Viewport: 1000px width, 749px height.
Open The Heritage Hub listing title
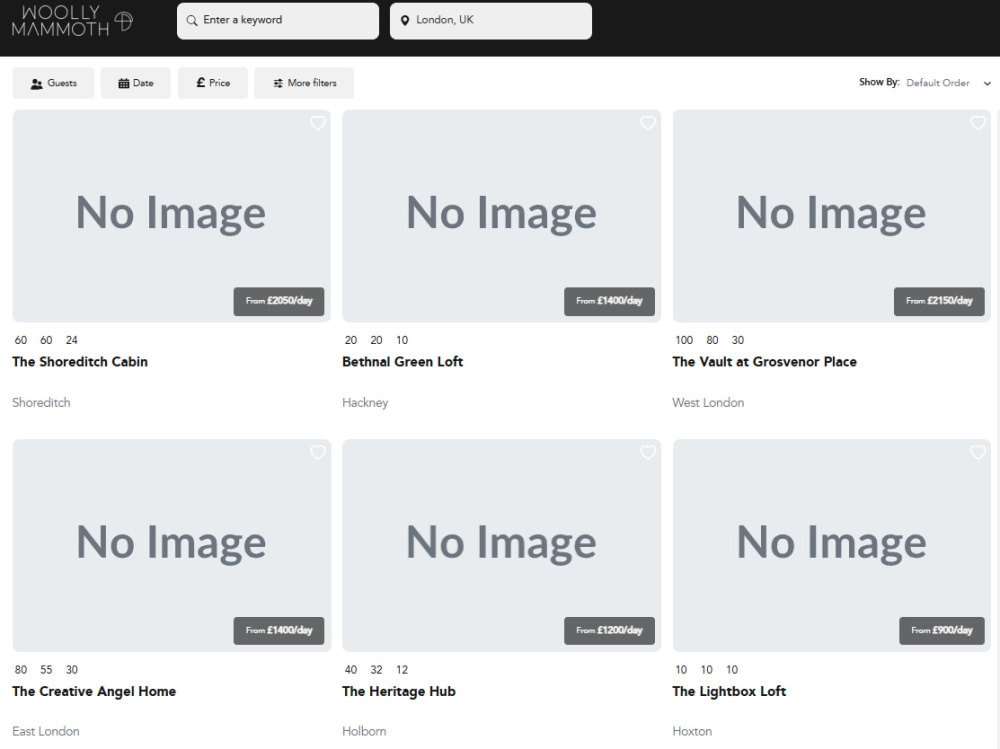pyautogui.click(x=399, y=692)
